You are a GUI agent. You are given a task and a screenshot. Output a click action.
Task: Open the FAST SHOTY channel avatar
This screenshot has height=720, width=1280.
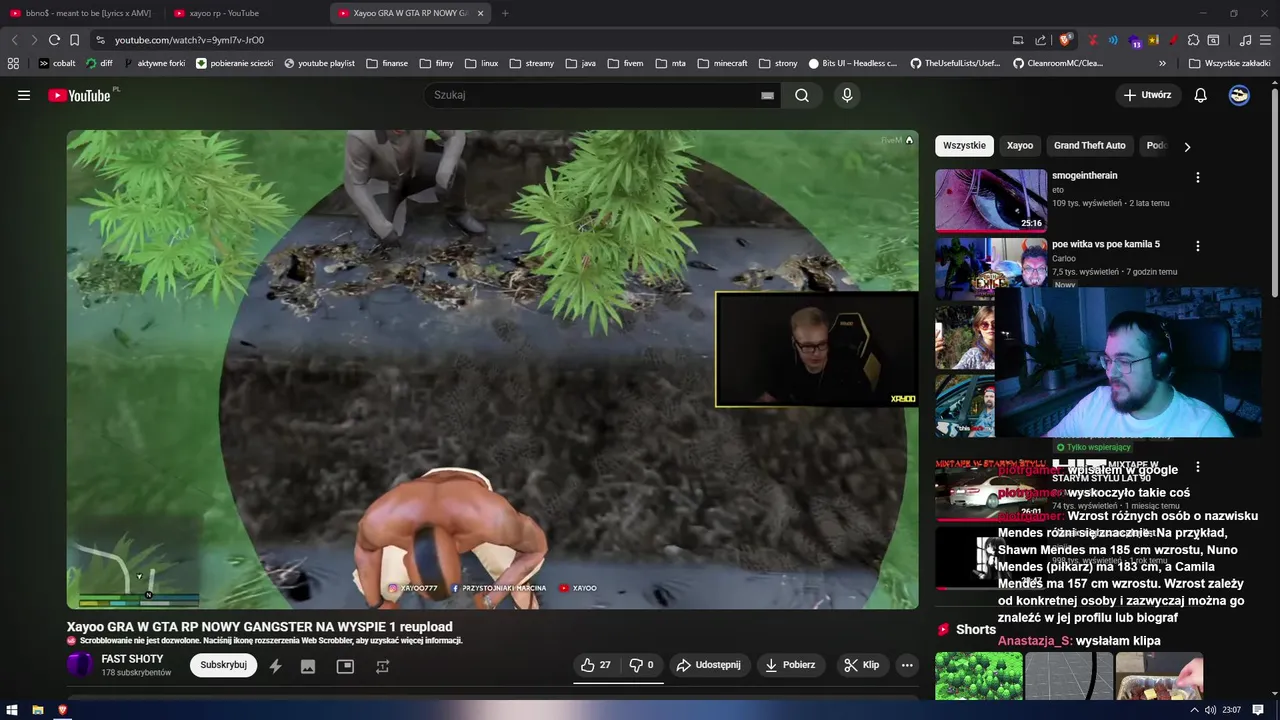[80, 665]
